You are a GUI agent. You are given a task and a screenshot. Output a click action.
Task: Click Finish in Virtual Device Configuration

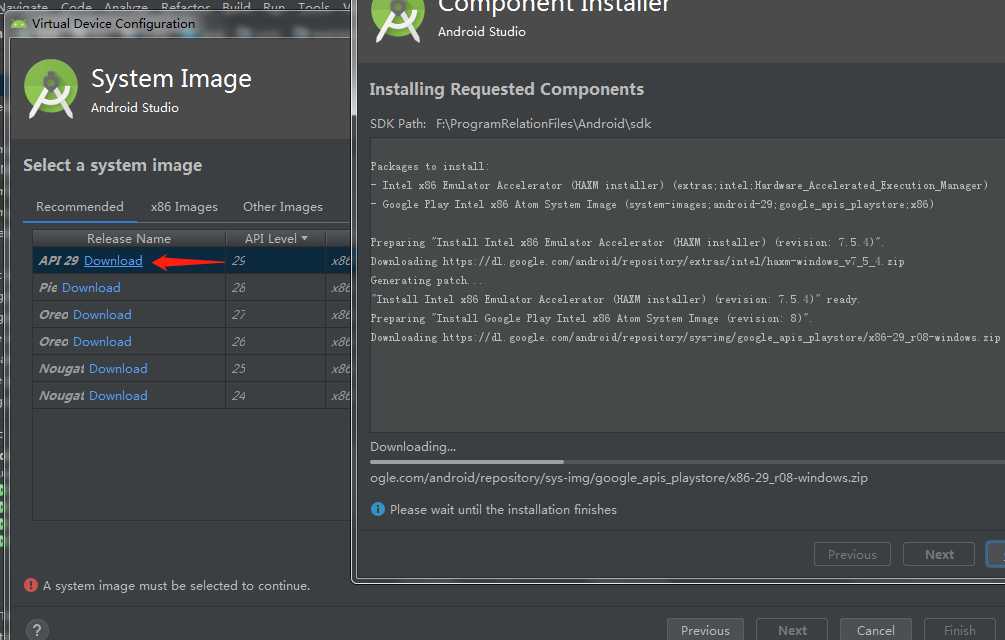[x=959, y=630]
